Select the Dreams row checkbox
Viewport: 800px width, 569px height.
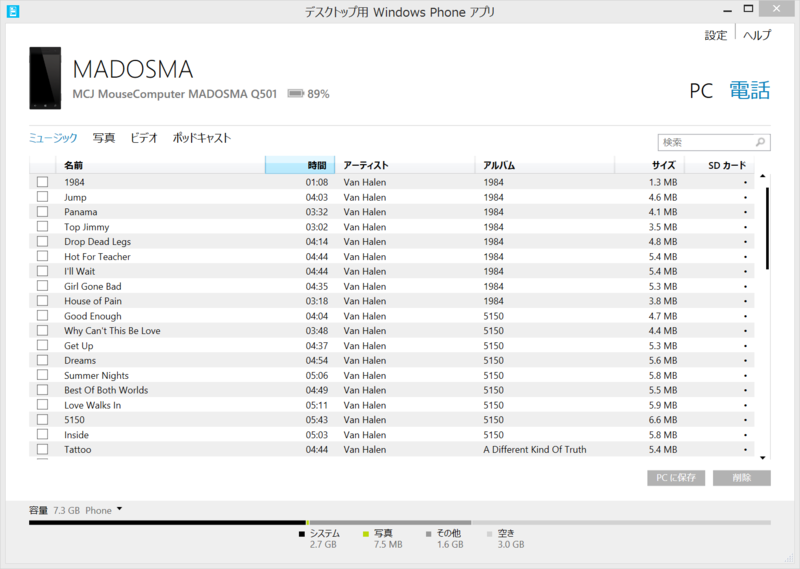[42, 360]
